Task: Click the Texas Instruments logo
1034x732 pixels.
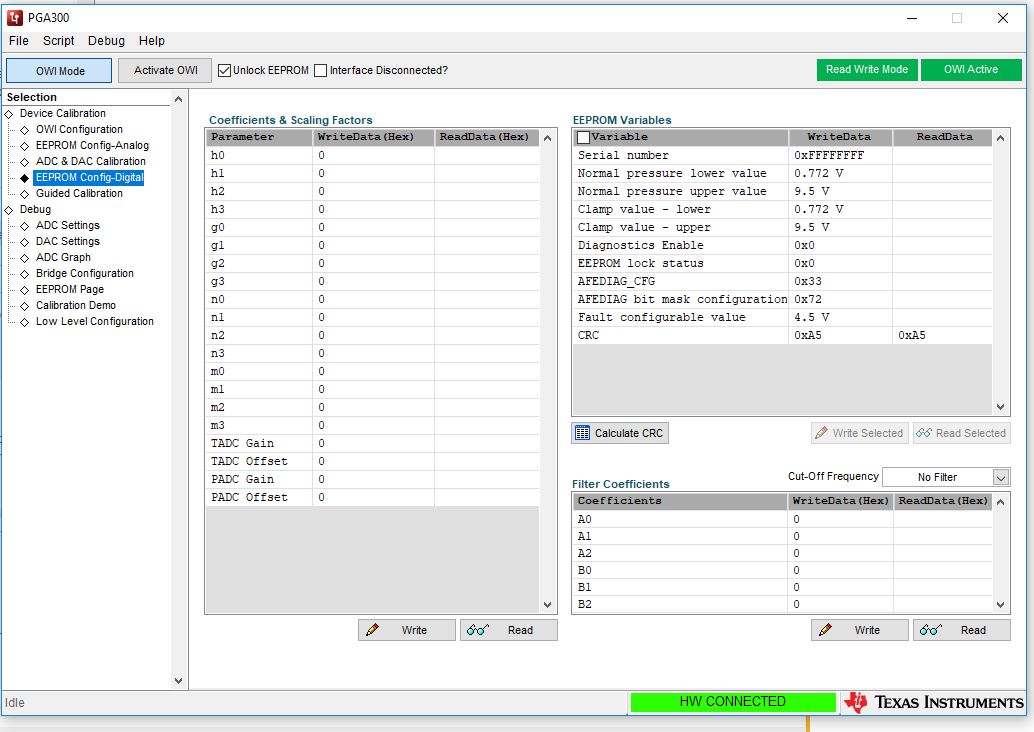Action: [x=934, y=702]
